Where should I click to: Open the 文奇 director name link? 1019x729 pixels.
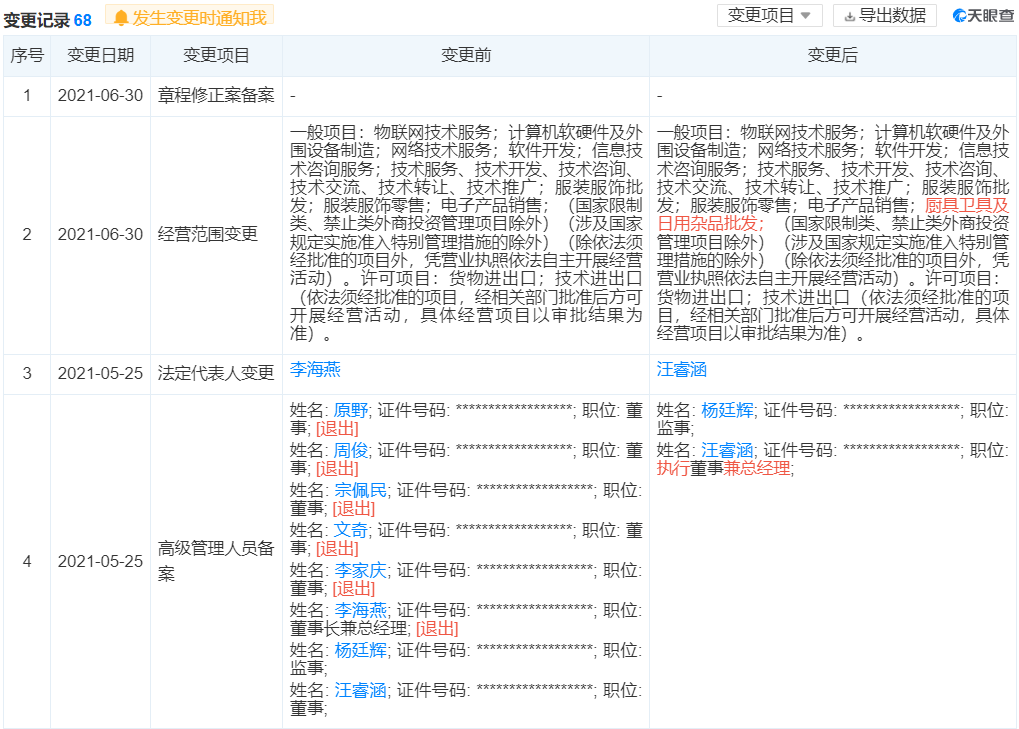(351, 530)
